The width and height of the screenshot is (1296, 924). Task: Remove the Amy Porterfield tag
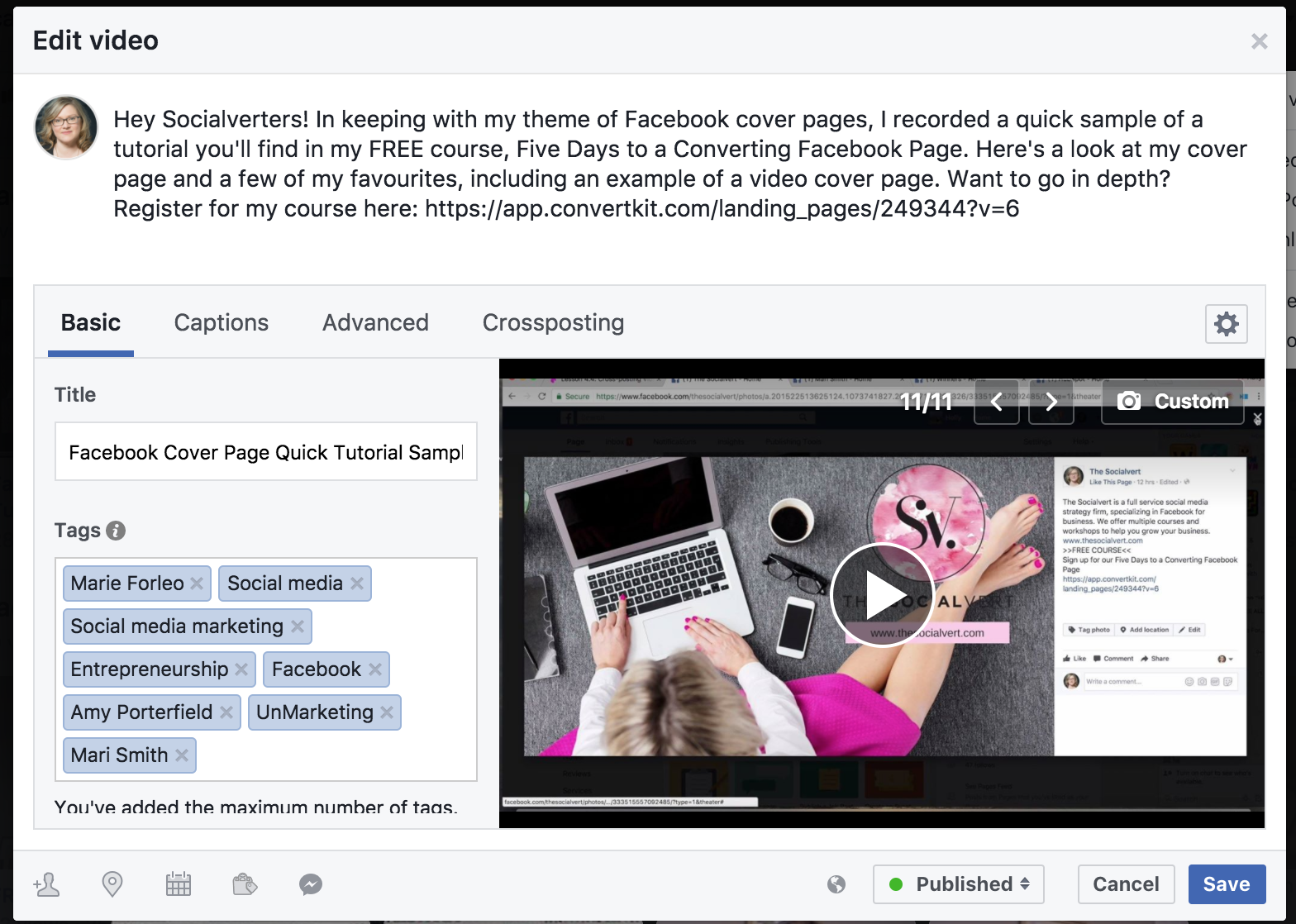tap(226, 712)
